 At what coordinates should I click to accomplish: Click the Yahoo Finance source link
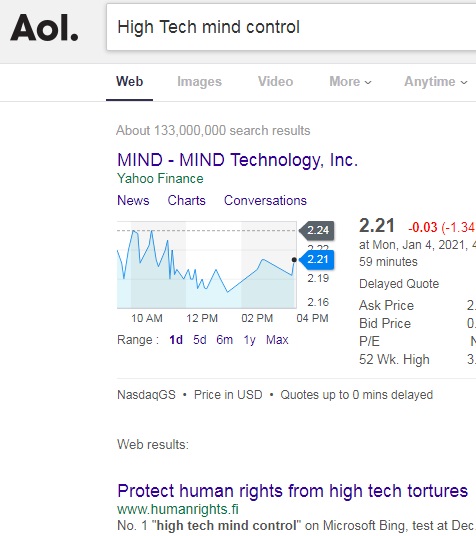pyautogui.click(x=160, y=178)
